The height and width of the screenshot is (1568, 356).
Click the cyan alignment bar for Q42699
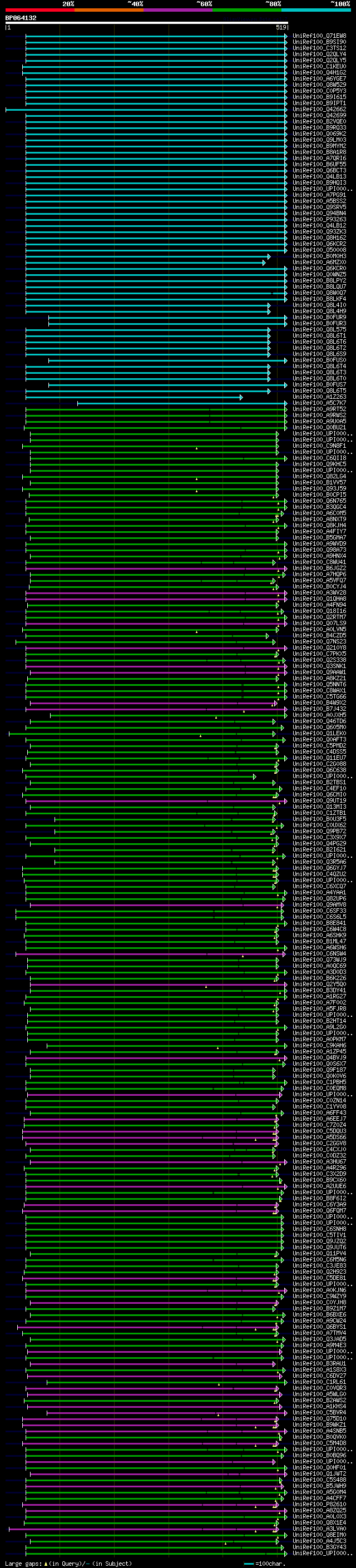tap(156, 116)
